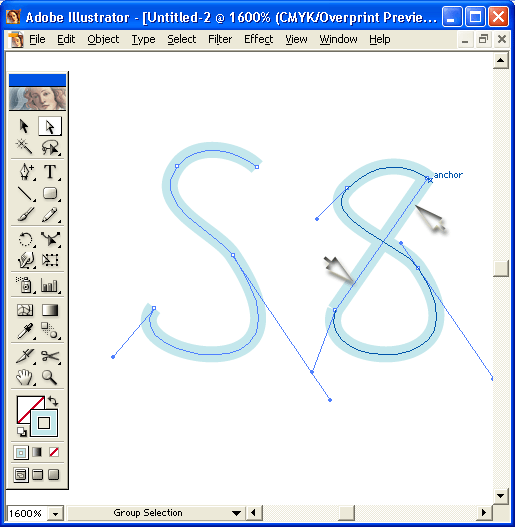Pick the Scissors tool
The width and height of the screenshot is (515, 527).
click(x=50, y=356)
